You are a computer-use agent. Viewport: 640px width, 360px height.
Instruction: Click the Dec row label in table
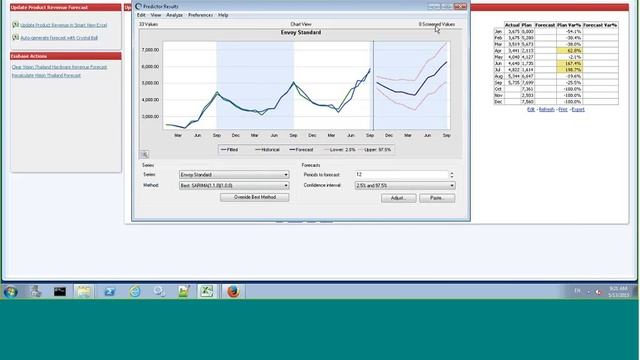click(x=498, y=102)
